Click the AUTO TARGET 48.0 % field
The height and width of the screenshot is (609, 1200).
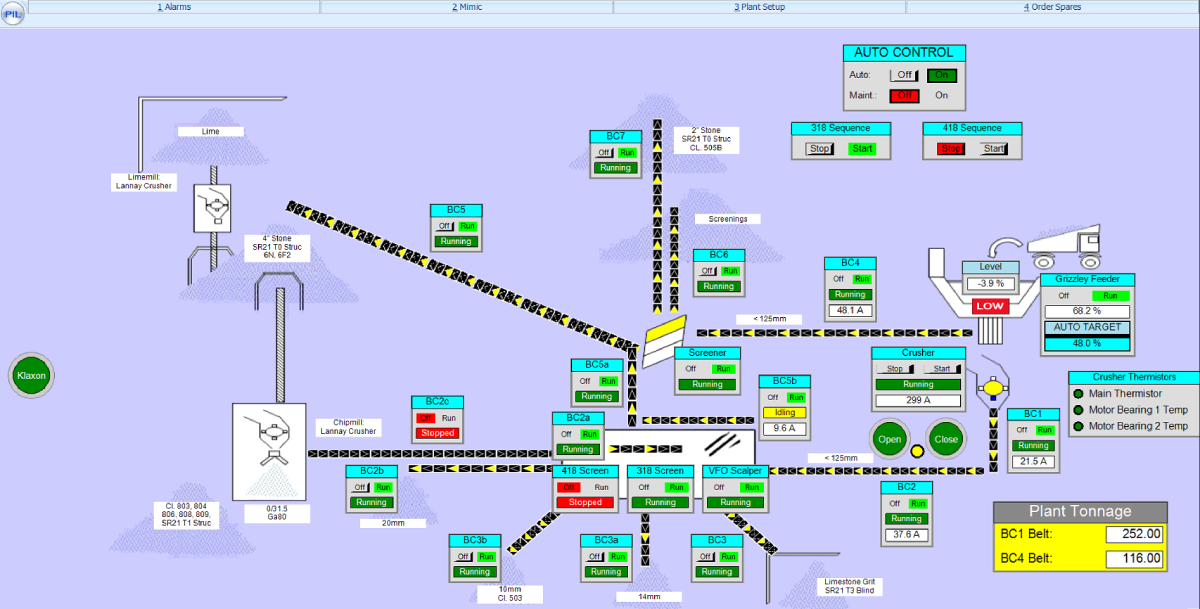pyautogui.click(x=1086, y=343)
